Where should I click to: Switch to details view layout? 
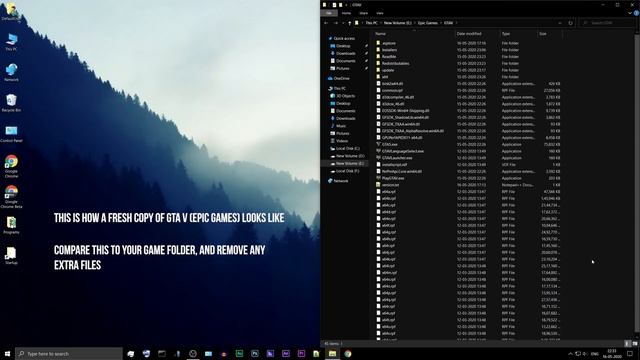[628, 344]
